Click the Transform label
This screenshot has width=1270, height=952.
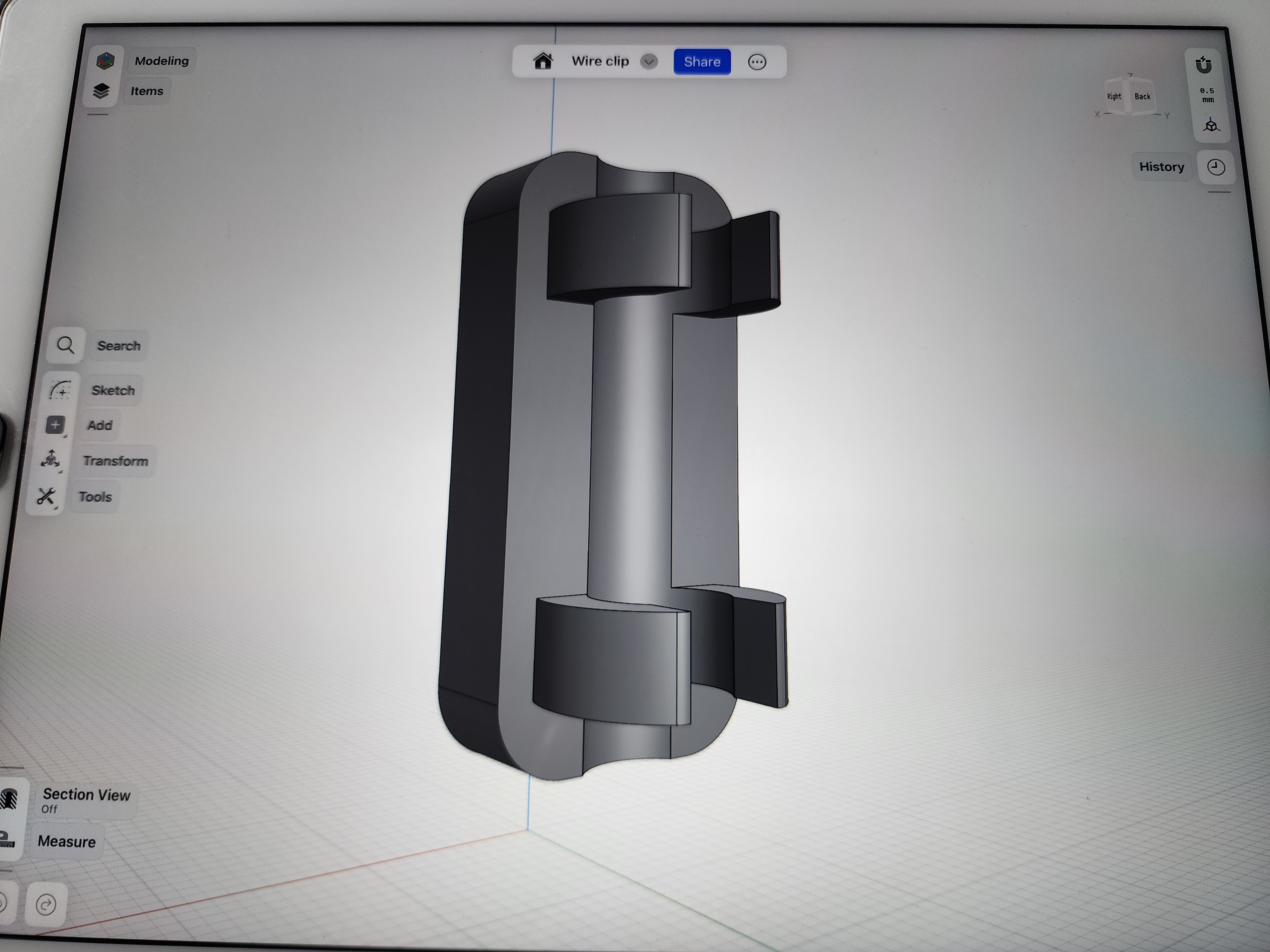pyautogui.click(x=115, y=461)
